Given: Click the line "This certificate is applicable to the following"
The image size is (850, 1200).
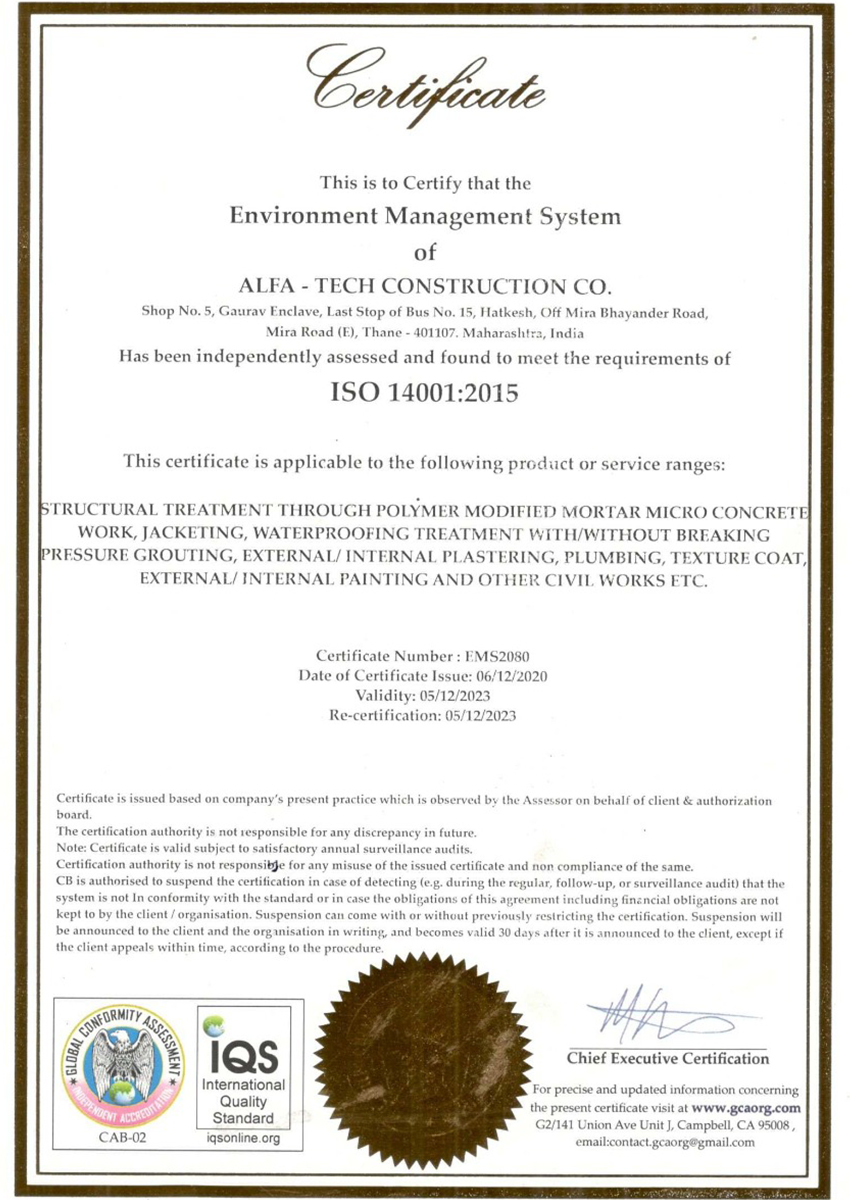Looking at the screenshot, I should pos(425,461).
